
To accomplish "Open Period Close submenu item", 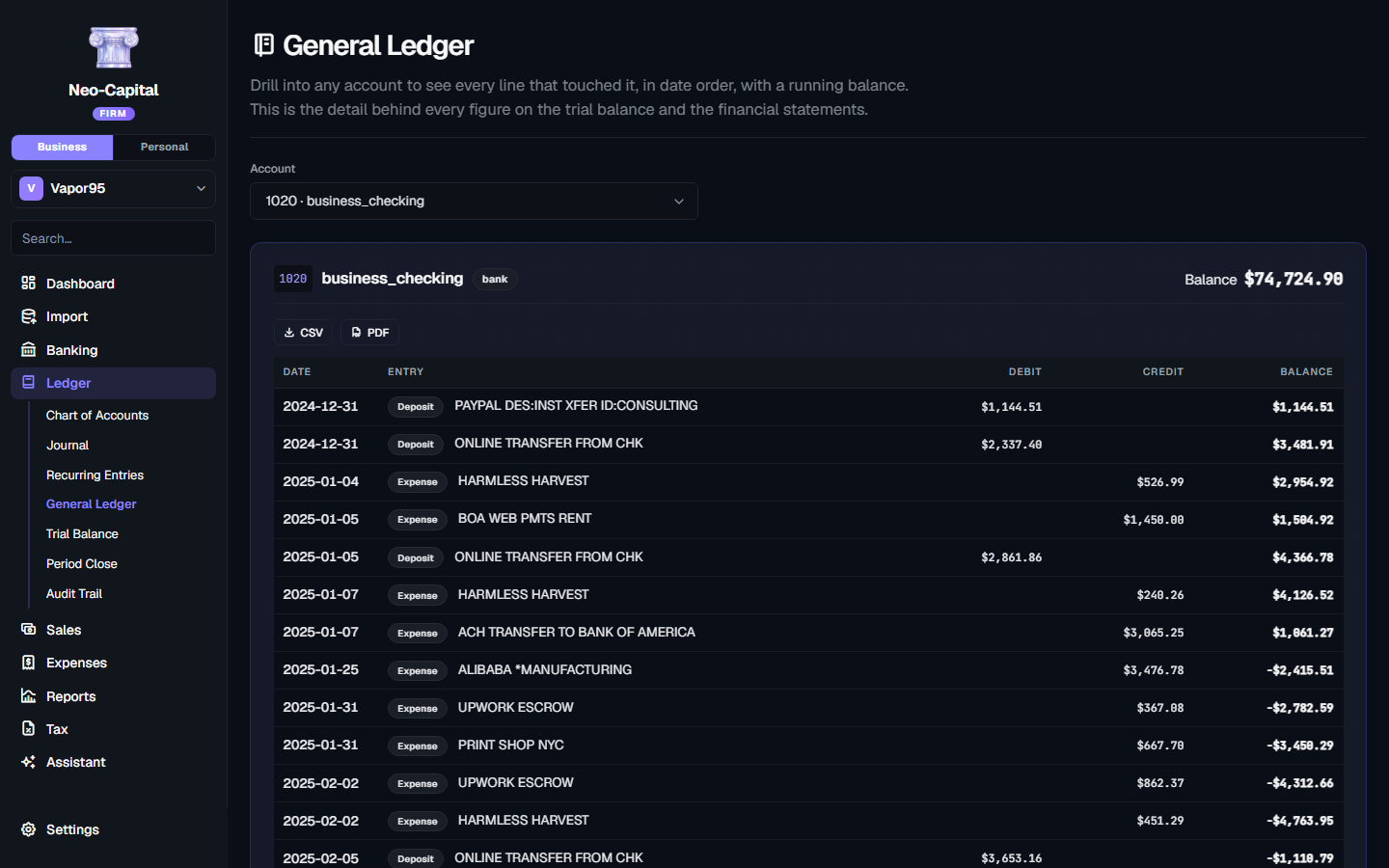I will (82, 564).
